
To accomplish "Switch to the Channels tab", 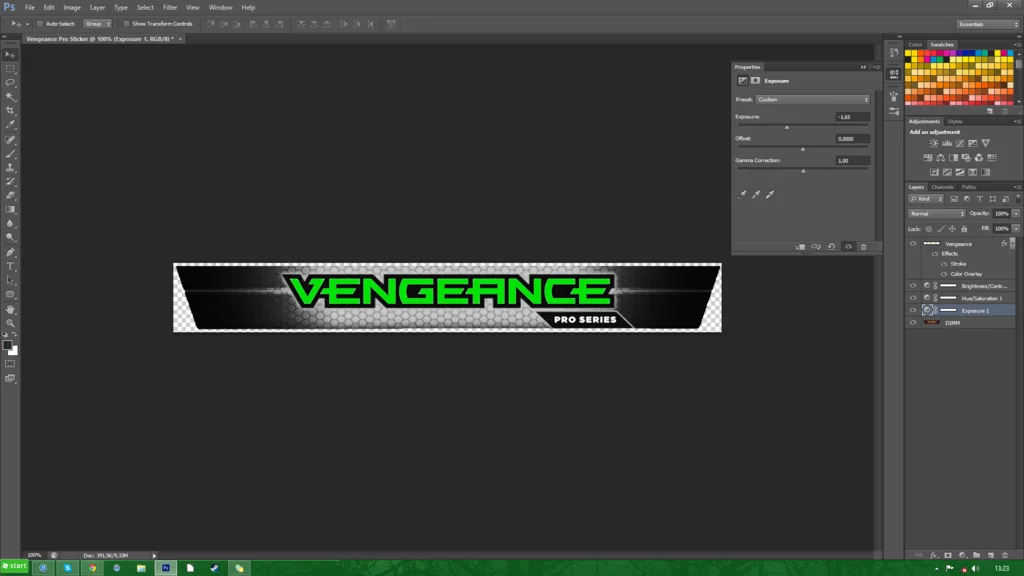I will point(942,187).
